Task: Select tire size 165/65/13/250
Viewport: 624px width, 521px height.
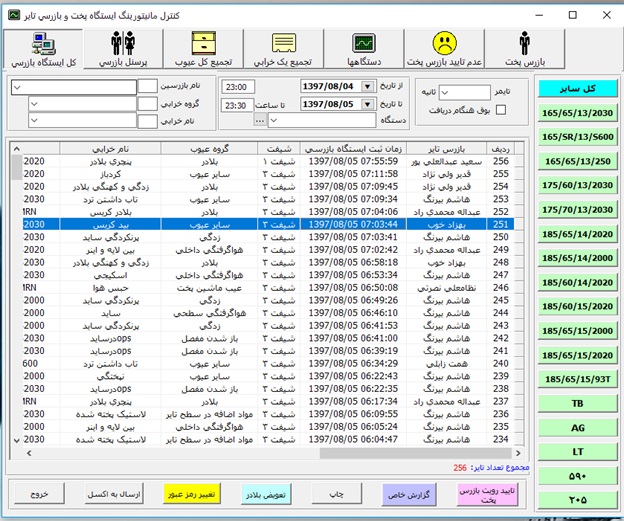Action: (x=577, y=161)
